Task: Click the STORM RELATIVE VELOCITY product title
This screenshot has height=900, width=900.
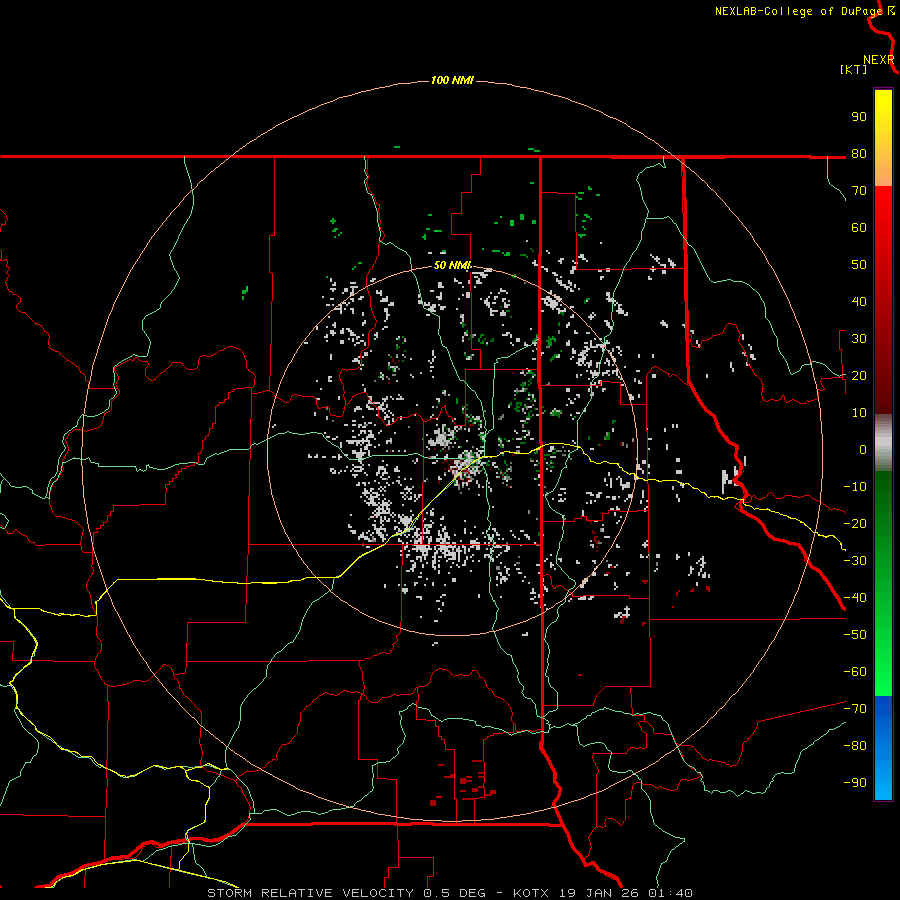Action: (311, 893)
